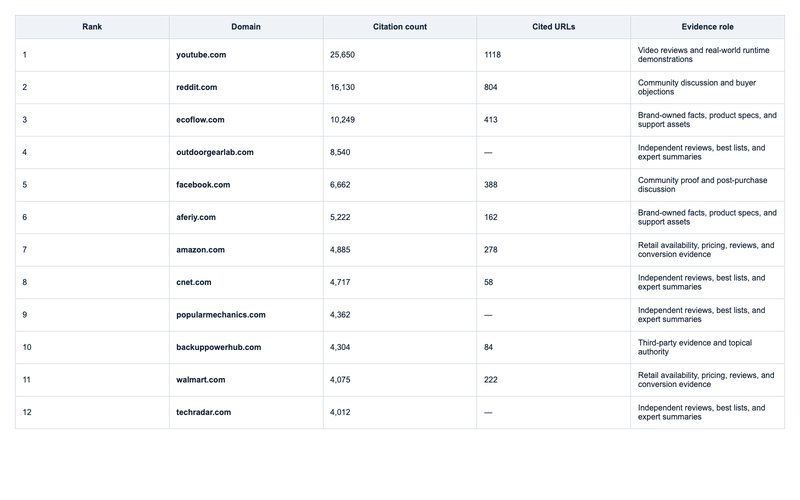Viewport: 800px width, 500px height.
Task: Click the Evidence role column header
Action: 707,27
